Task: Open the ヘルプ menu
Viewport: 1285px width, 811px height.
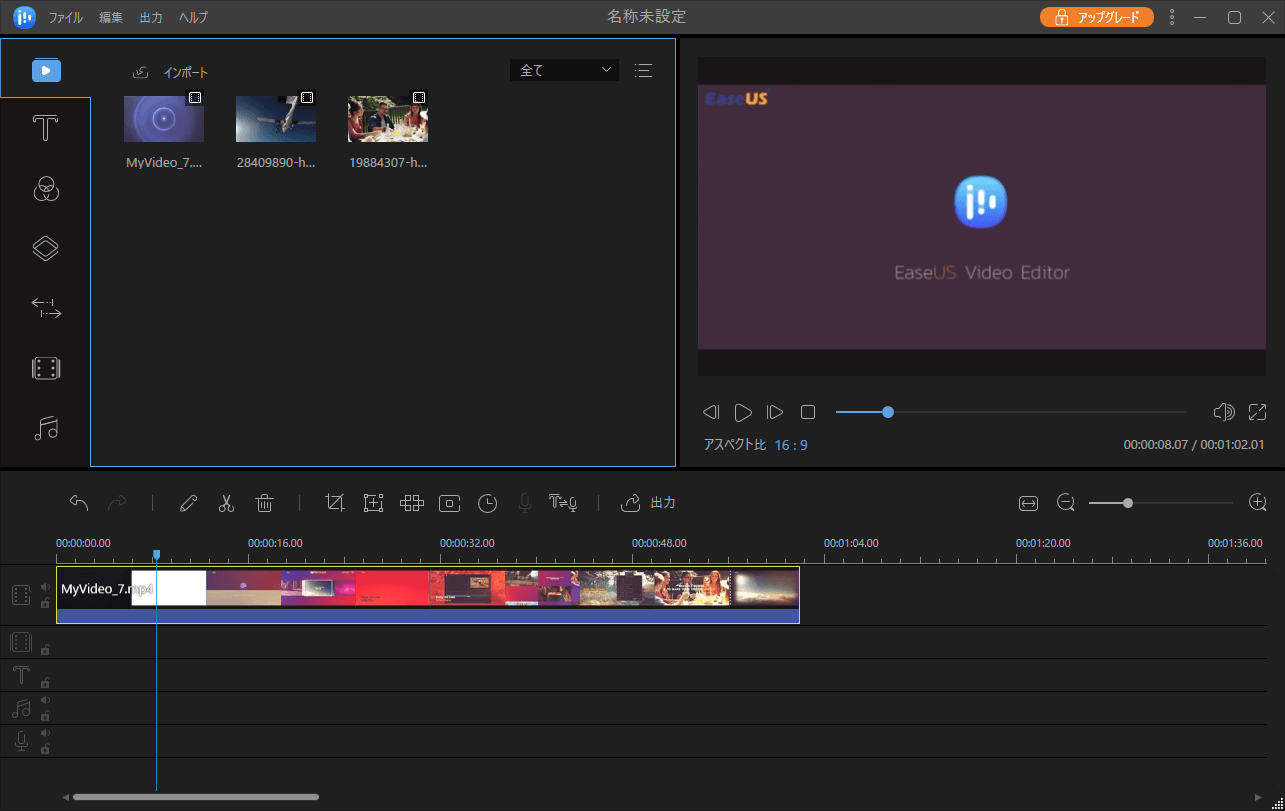Action: coord(194,18)
